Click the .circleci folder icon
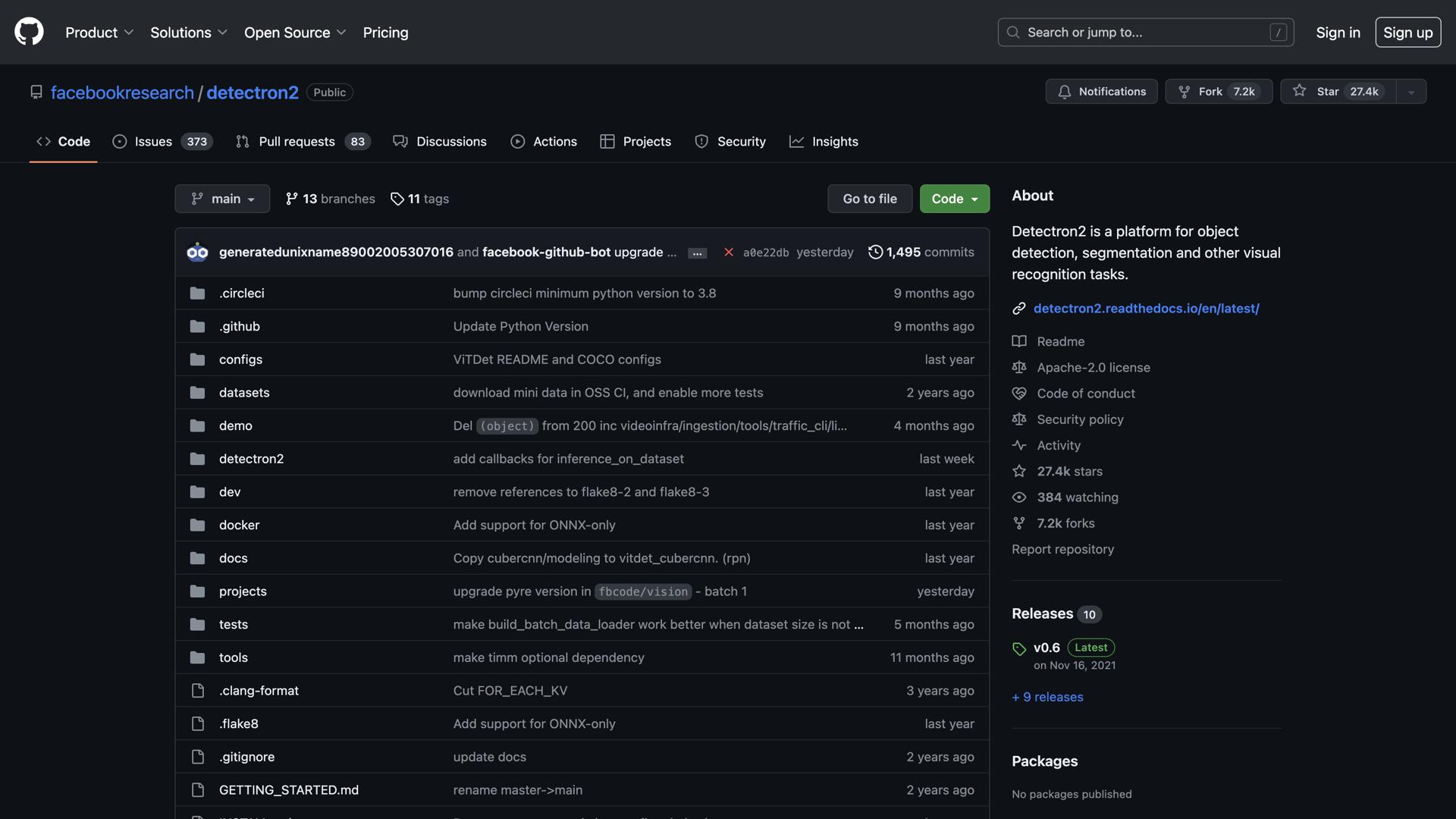The width and height of the screenshot is (1456, 819). click(197, 293)
